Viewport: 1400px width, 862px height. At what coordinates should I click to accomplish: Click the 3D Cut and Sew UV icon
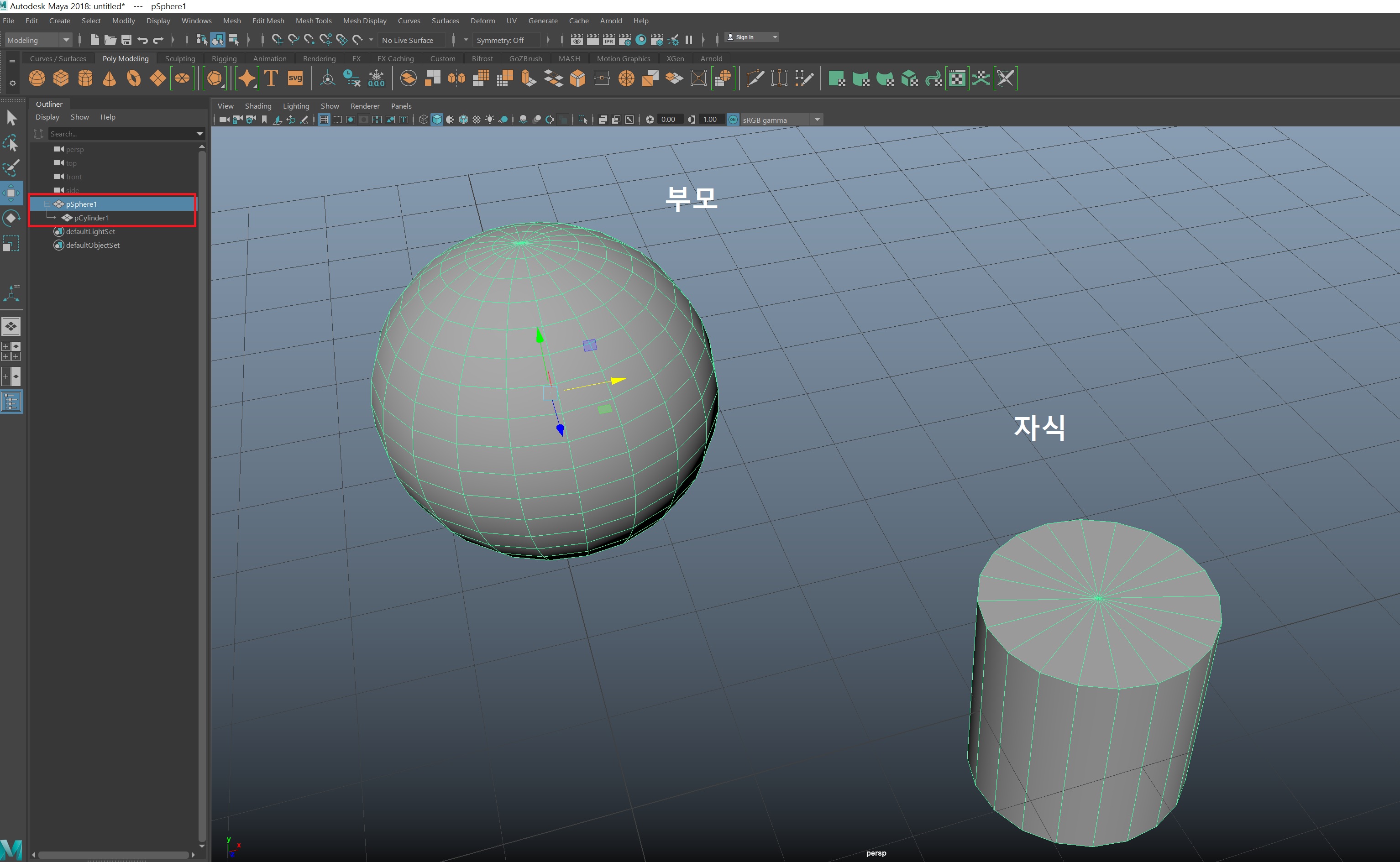pyautogui.click(x=1006, y=78)
